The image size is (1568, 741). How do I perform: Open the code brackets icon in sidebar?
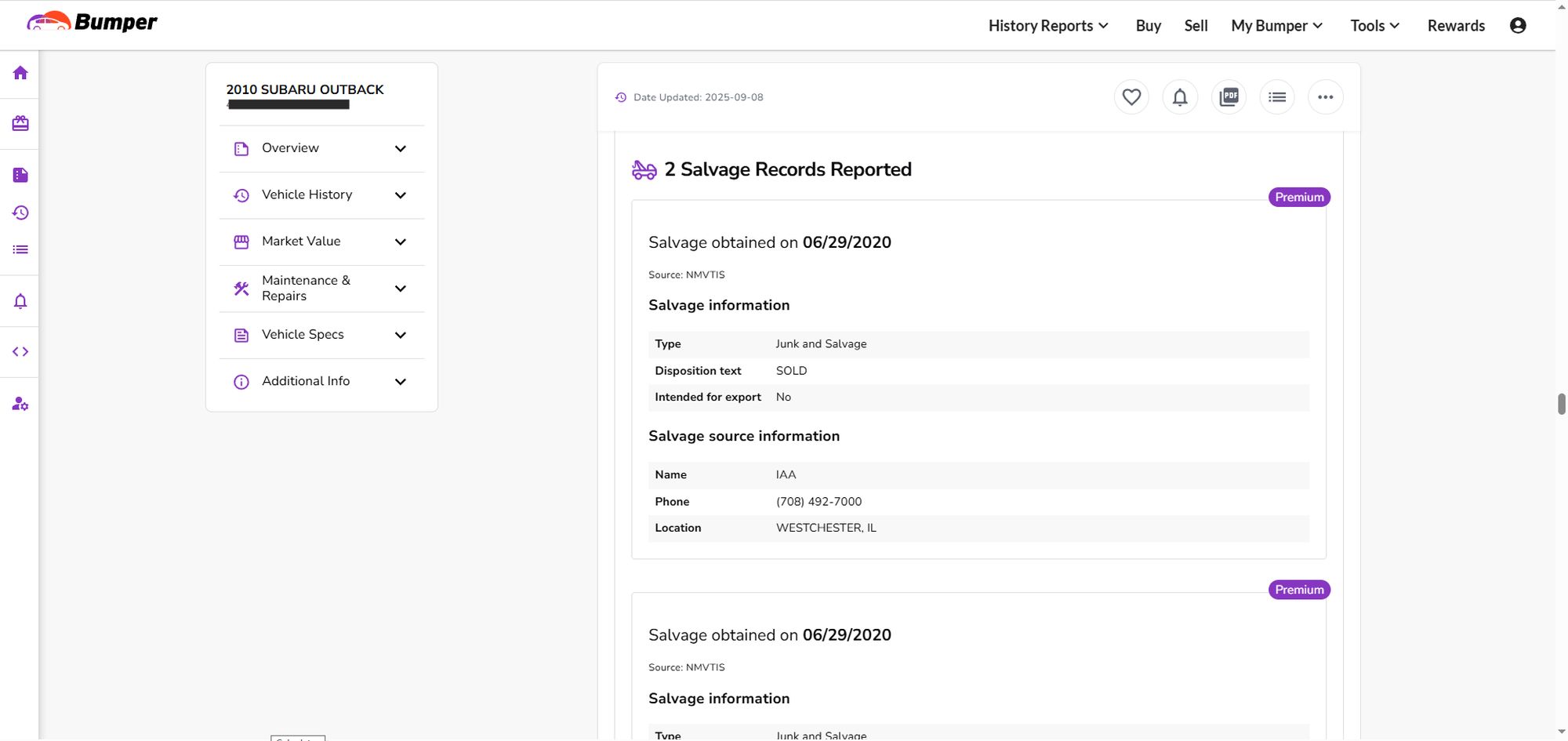click(x=20, y=352)
